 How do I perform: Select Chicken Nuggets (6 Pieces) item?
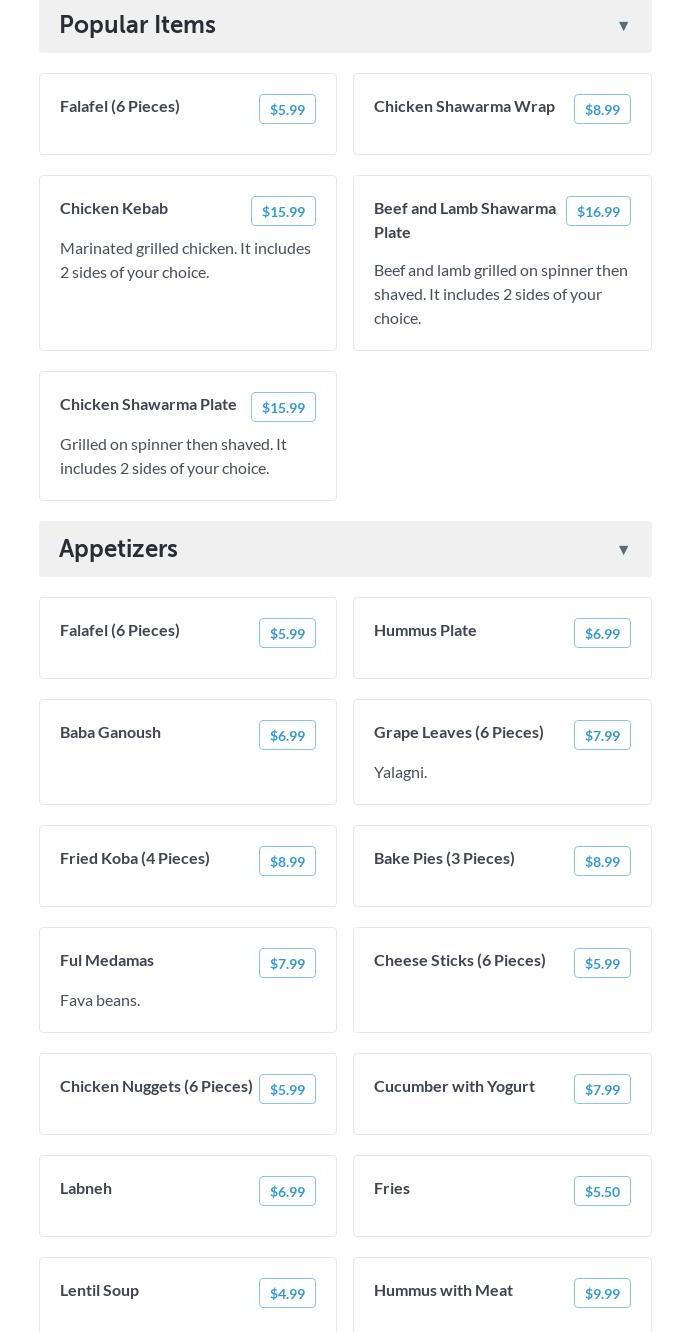156,1087
